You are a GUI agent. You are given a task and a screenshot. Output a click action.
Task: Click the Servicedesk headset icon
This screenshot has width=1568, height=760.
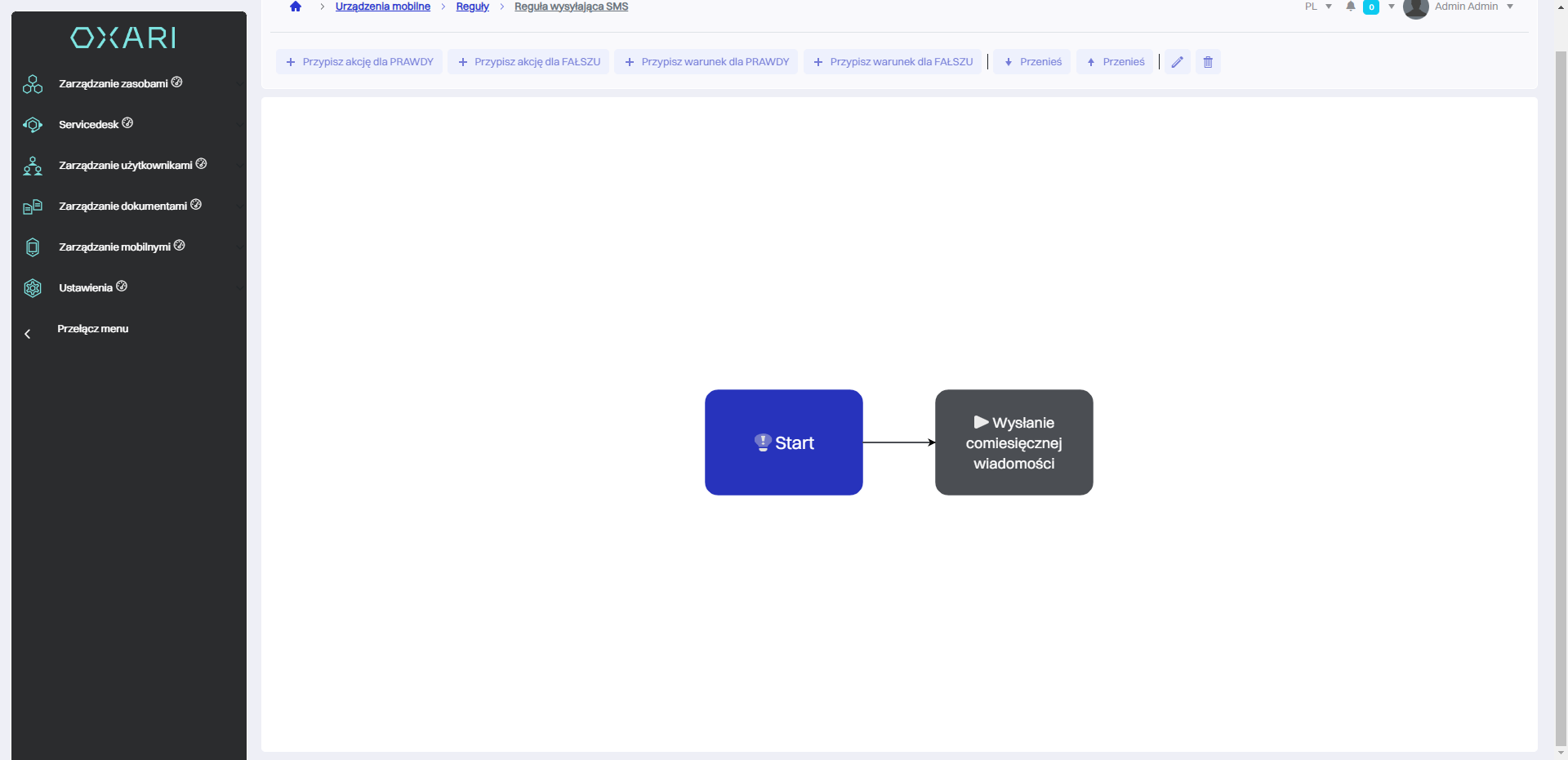click(x=33, y=125)
